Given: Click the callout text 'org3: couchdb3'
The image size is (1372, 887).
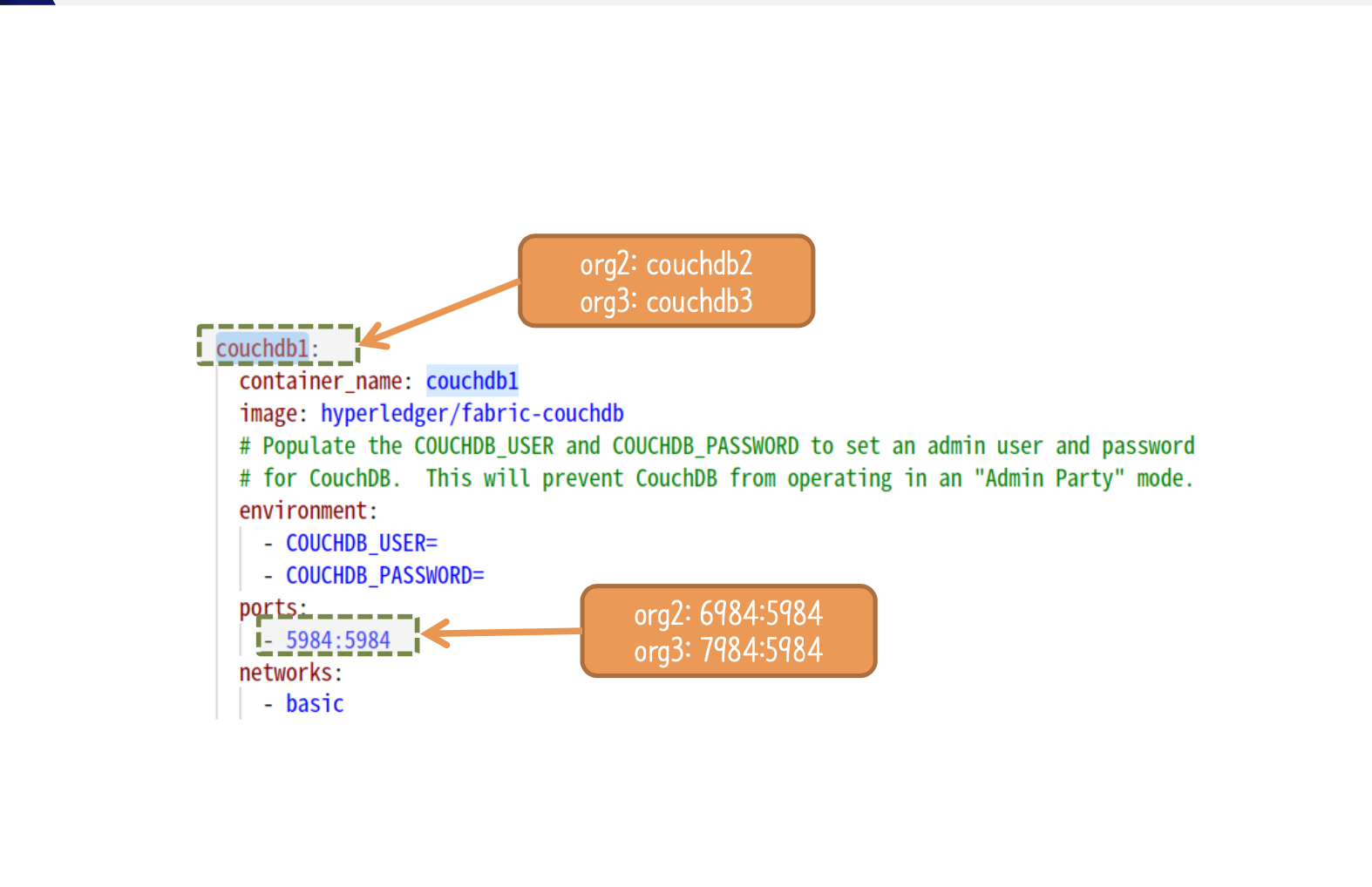Looking at the screenshot, I should pyautogui.click(x=667, y=301).
